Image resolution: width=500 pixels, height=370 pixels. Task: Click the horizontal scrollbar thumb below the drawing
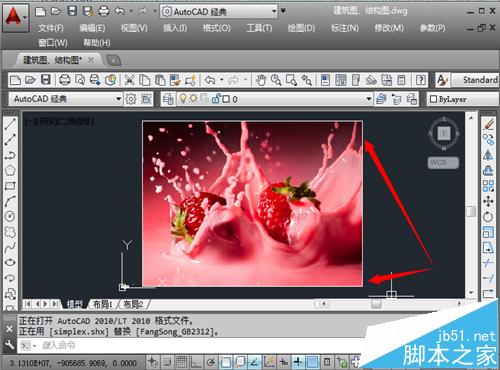click(x=376, y=304)
